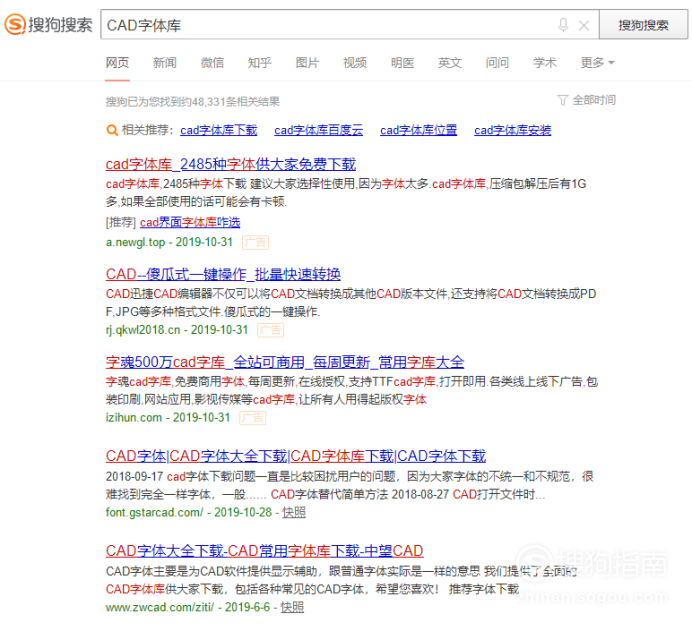This screenshot has width=692, height=631.
Task: Click related search cad字体库安装
Action: point(512,130)
